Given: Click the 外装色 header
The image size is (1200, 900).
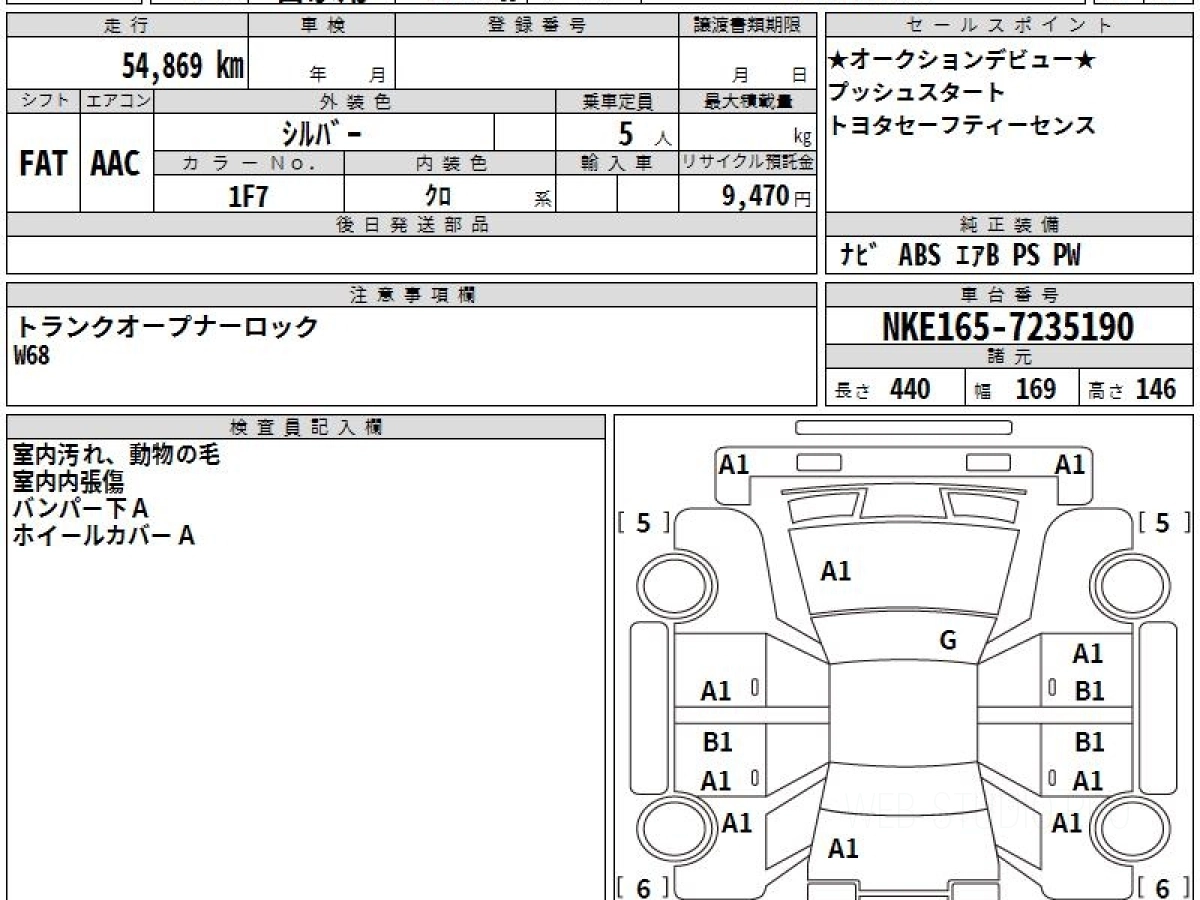Looking at the screenshot, I should [355, 101].
